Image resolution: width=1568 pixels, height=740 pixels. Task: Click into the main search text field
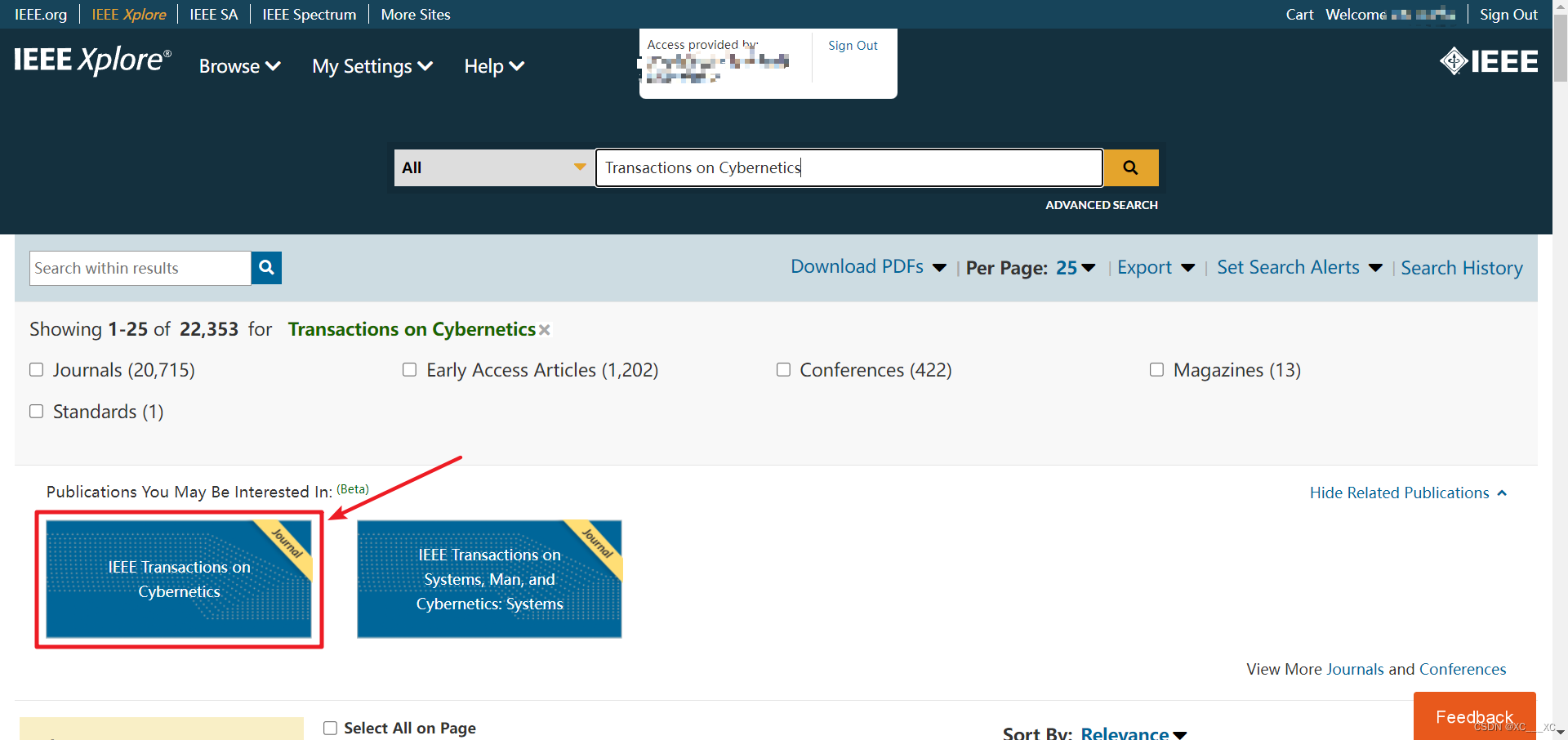(849, 167)
